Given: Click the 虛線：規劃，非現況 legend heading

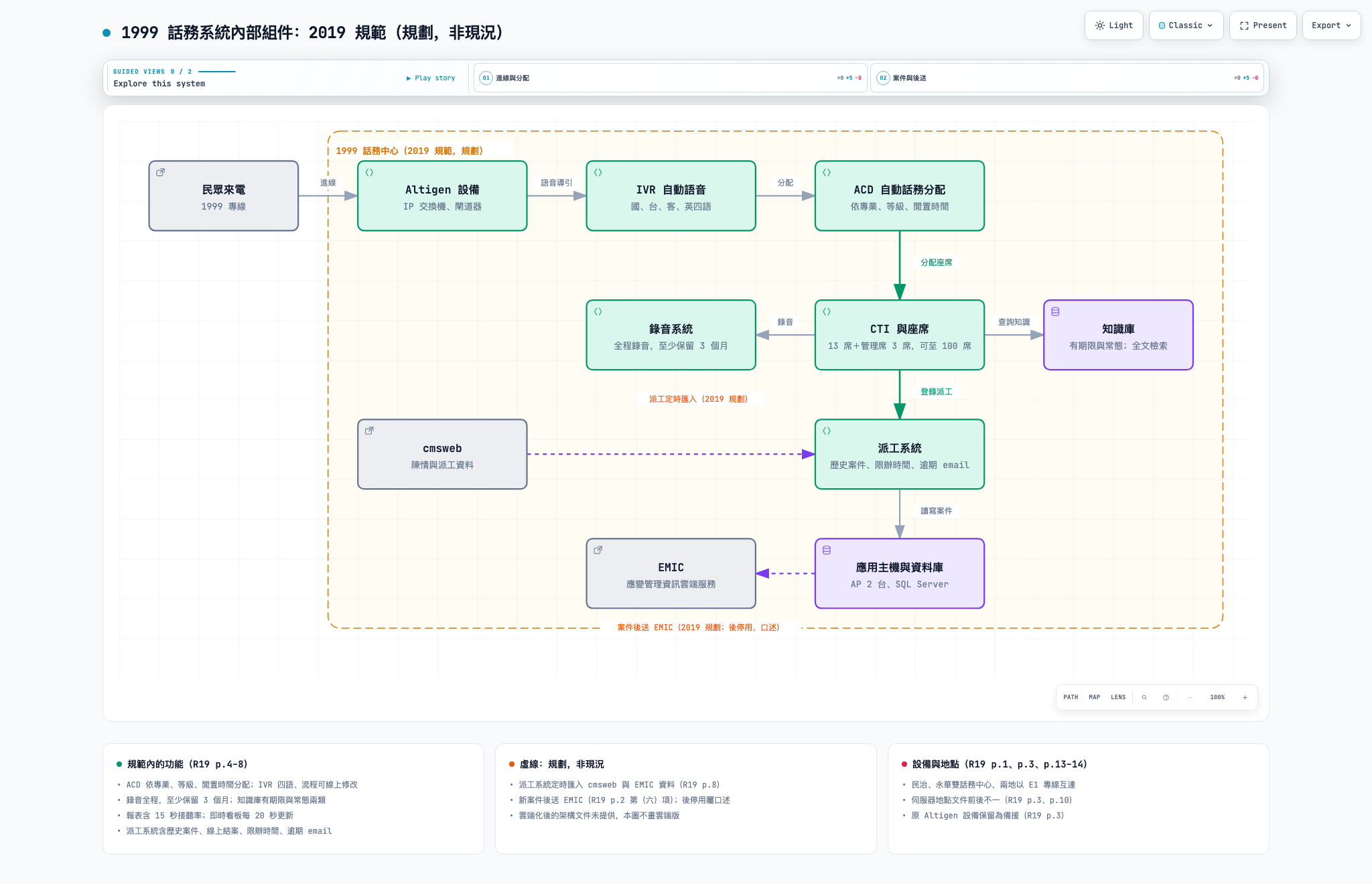Looking at the screenshot, I should (x=561, y=764).
